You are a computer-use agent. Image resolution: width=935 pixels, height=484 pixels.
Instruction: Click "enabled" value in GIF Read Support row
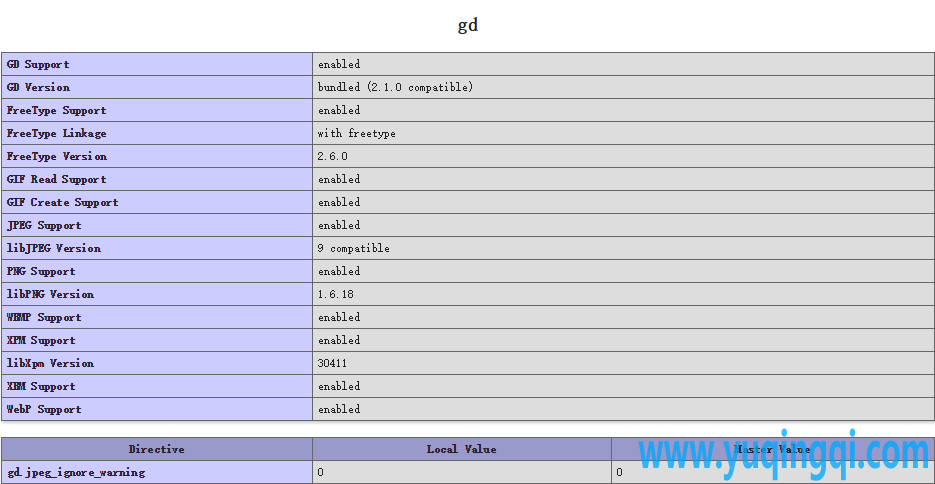(x=339, y=179)
